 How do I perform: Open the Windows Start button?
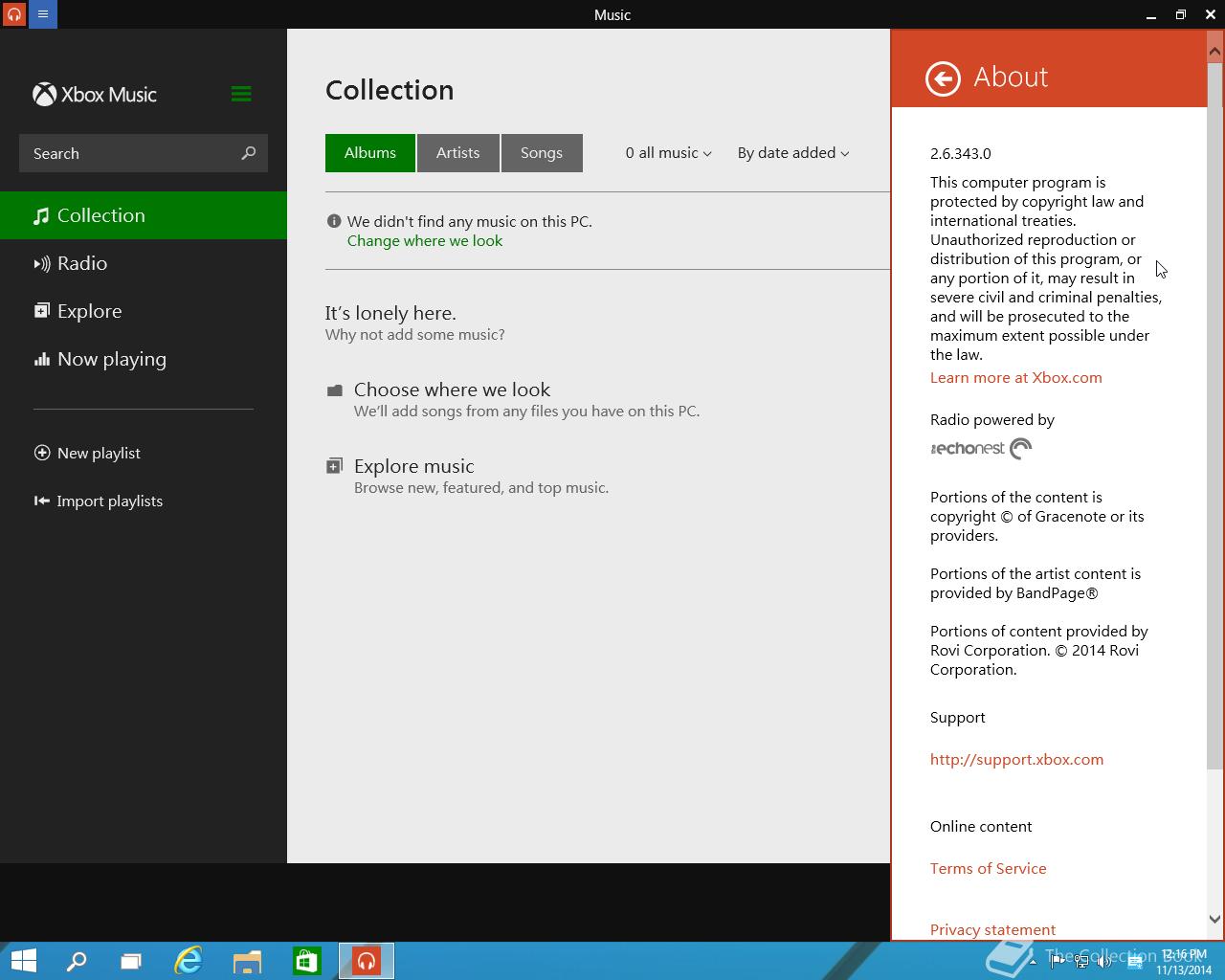tap(23, 961)
